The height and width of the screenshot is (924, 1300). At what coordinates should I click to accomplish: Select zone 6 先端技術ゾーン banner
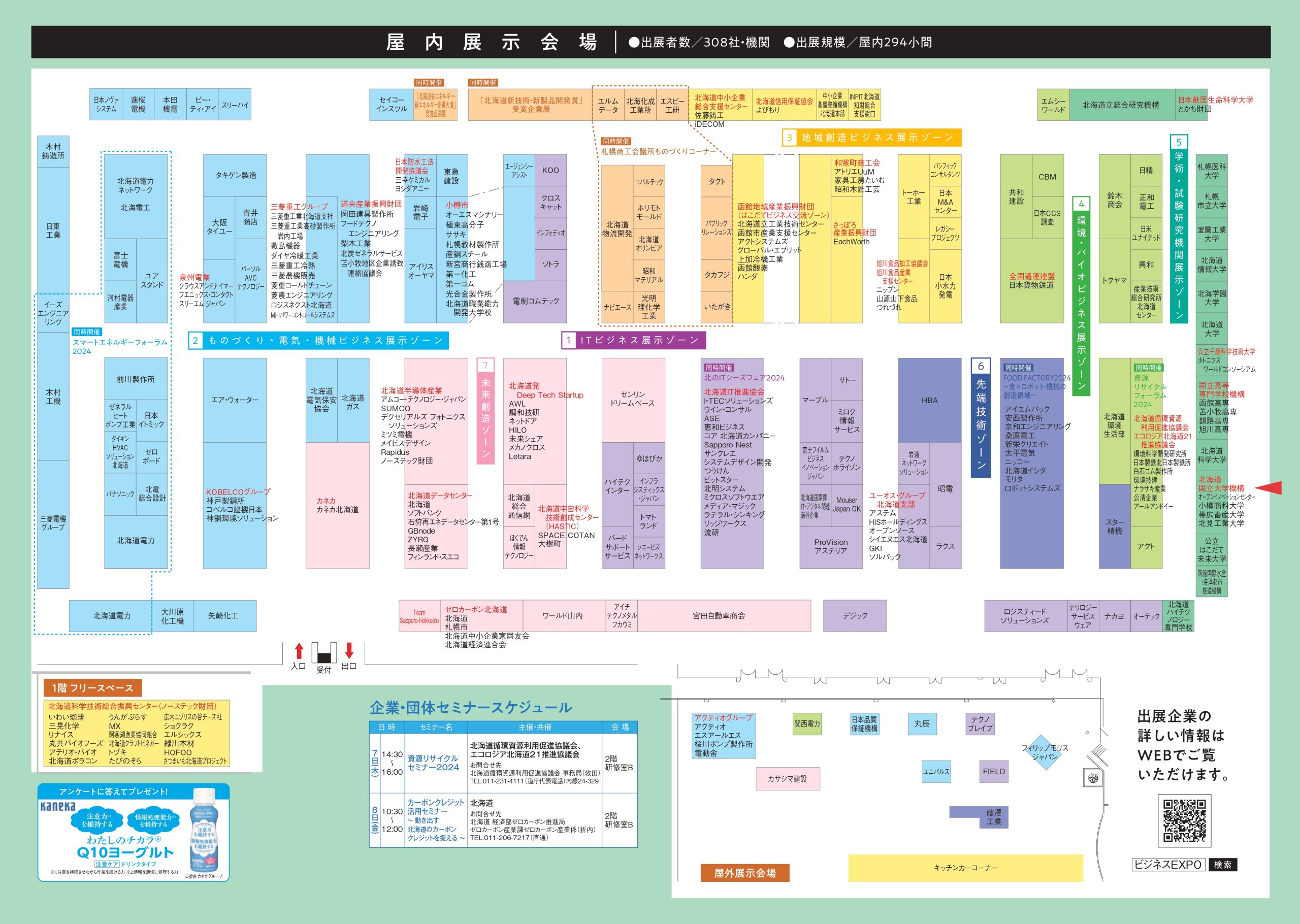click(x=981, y=418)
